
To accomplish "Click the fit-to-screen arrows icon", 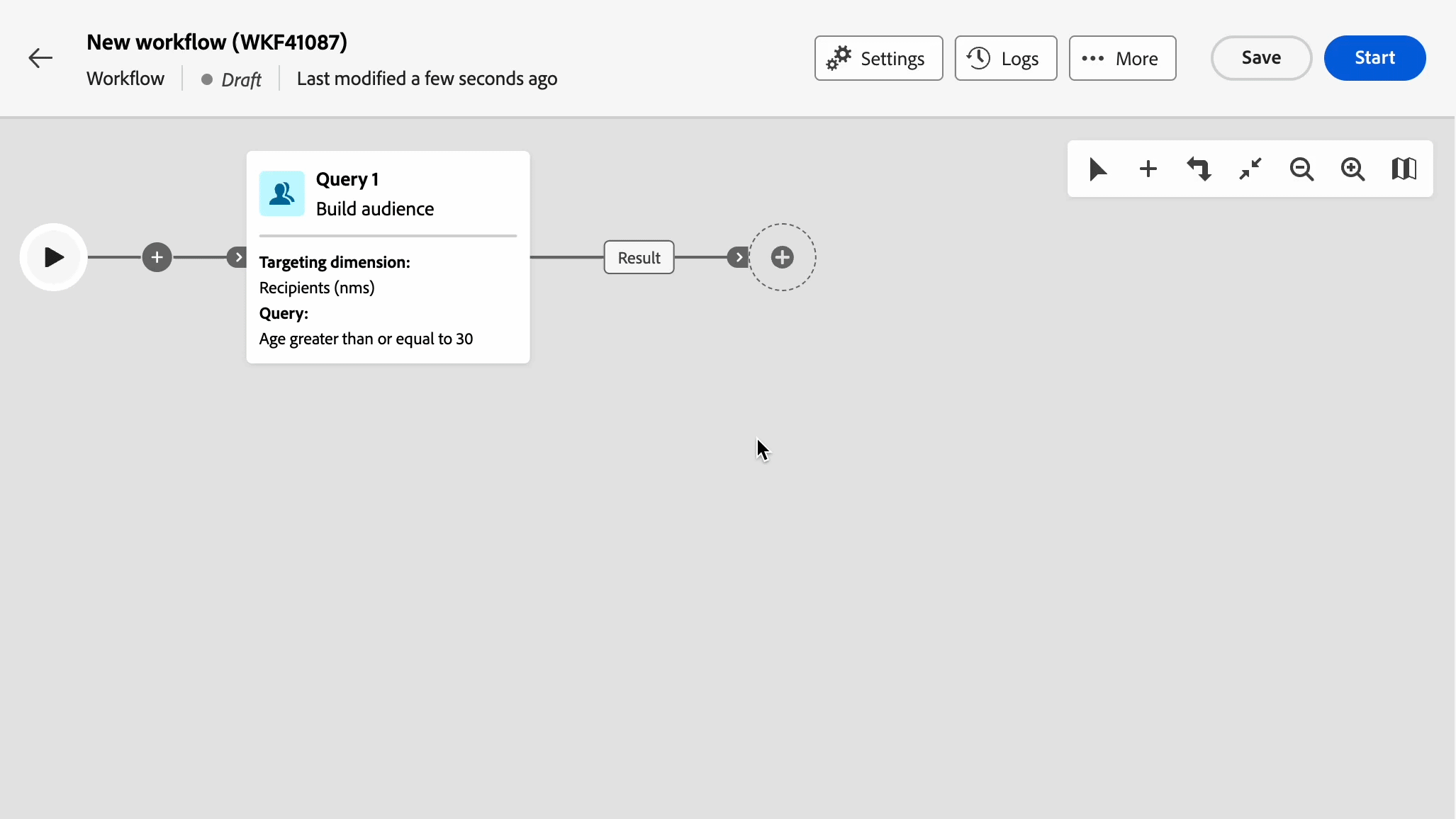I will [x=1250, y=169].
